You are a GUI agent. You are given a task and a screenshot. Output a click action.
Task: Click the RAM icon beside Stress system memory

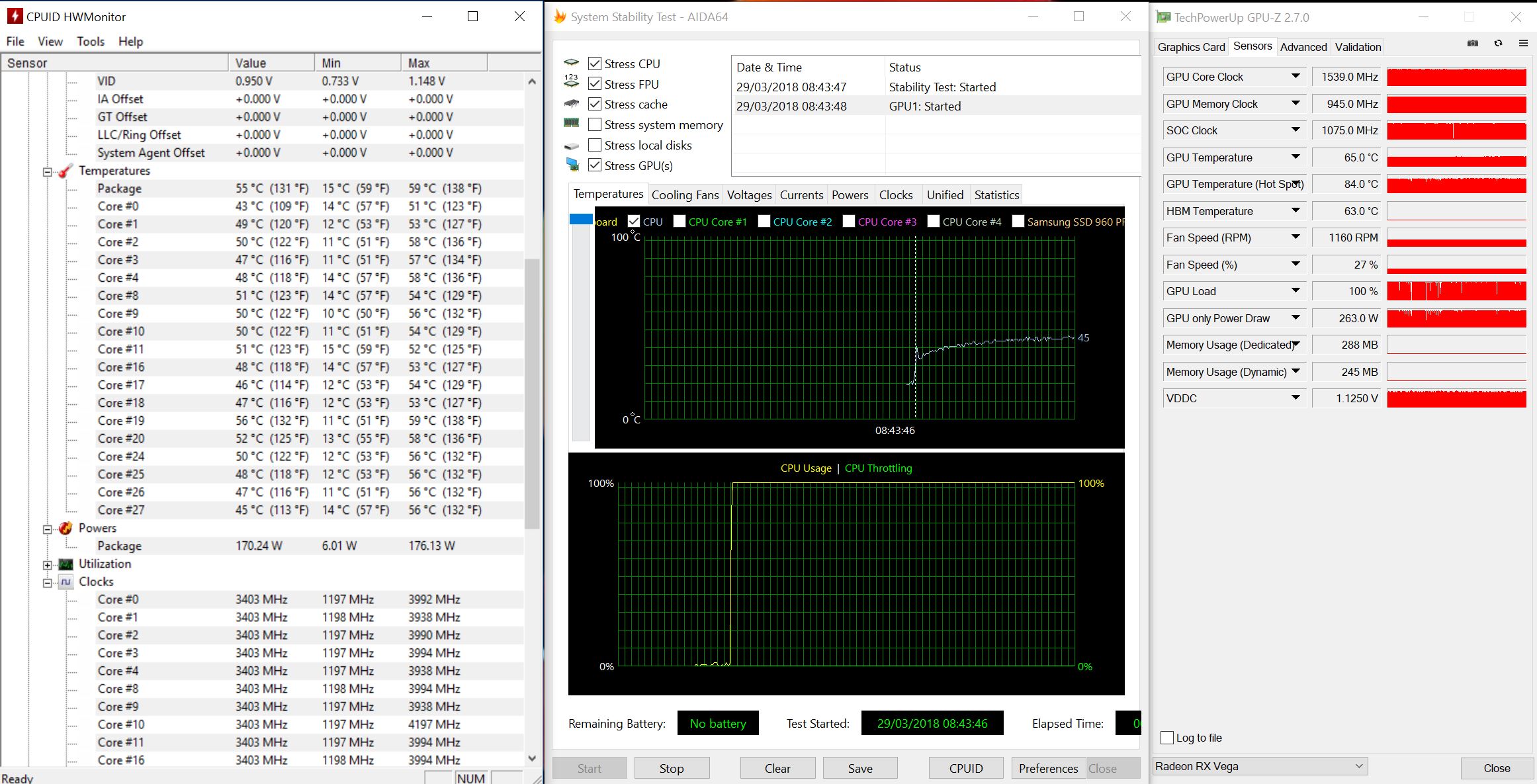(572, 124)
